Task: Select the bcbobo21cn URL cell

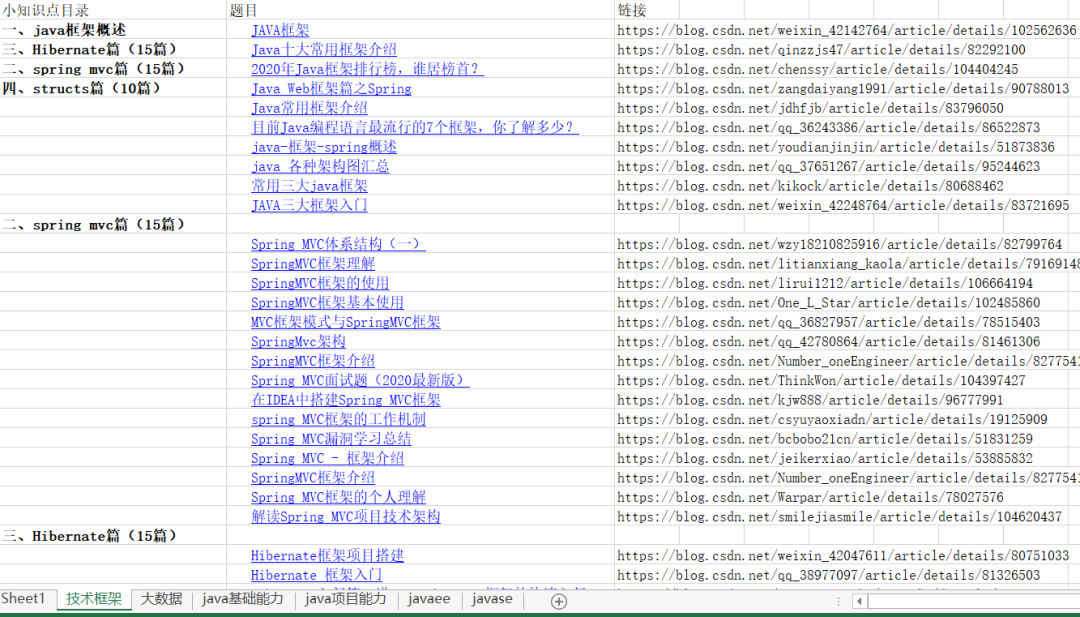Action: 824,439
